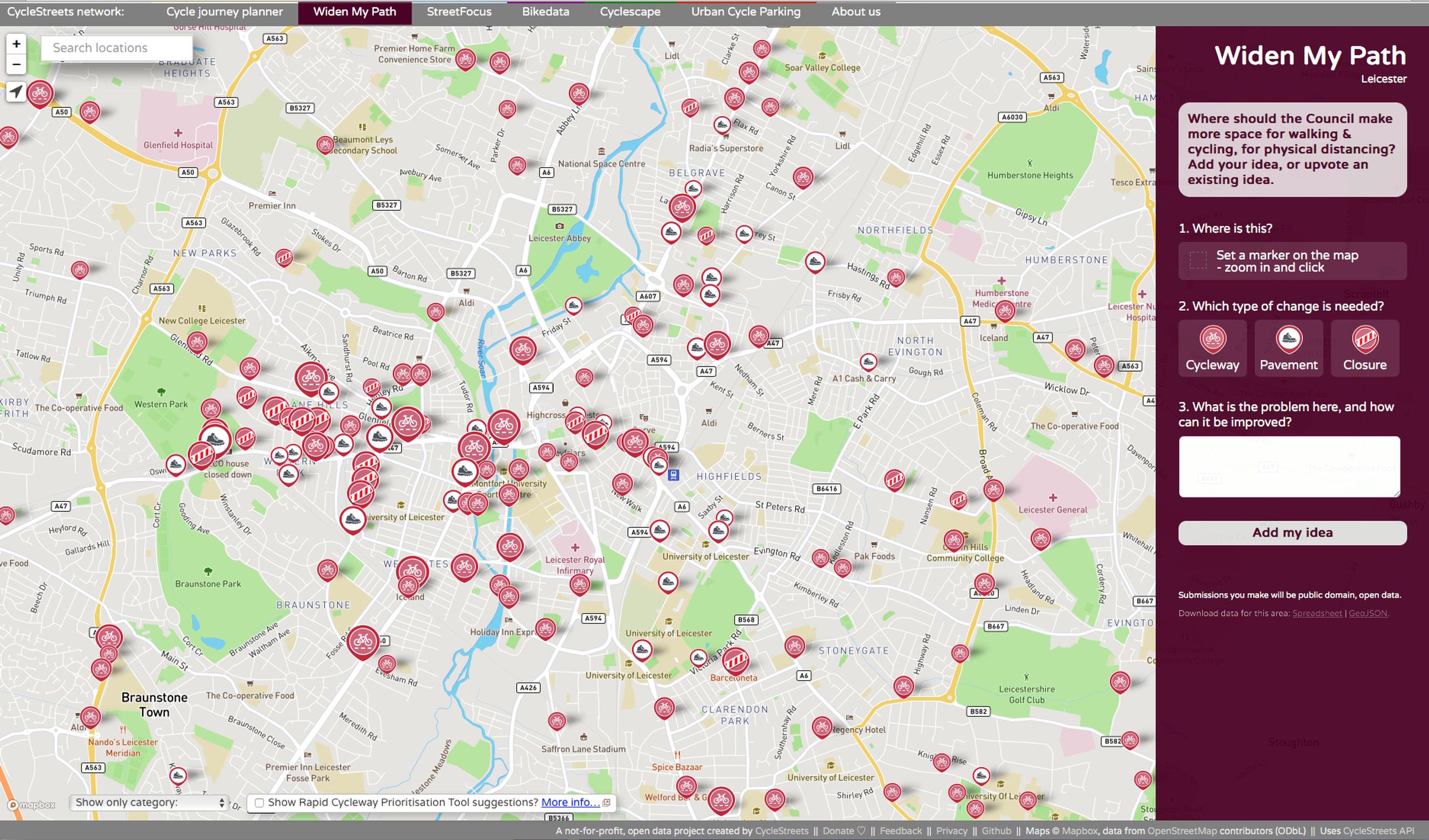Image resolution: width=1429 pixels, height=840 pixels.
Task: Click the problem description text area
Action: (x=1289, y=467)
